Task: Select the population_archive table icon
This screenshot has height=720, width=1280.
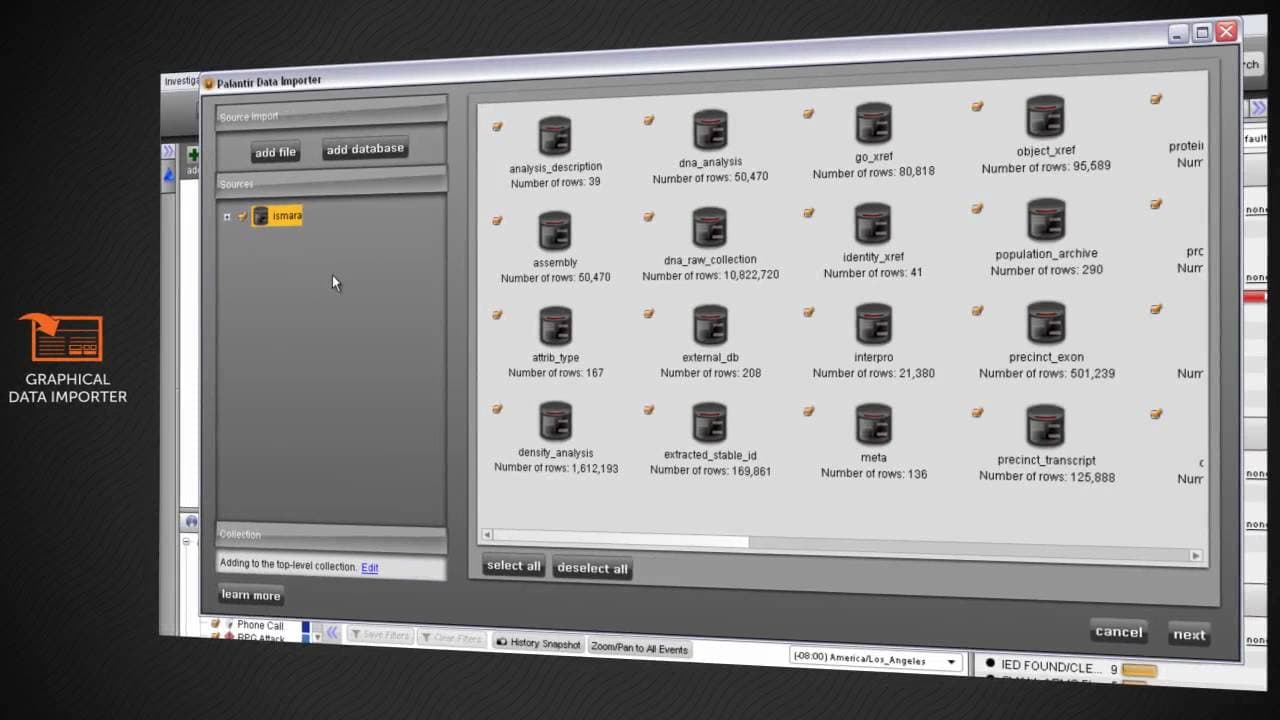Action: (x=1046, y=220)
